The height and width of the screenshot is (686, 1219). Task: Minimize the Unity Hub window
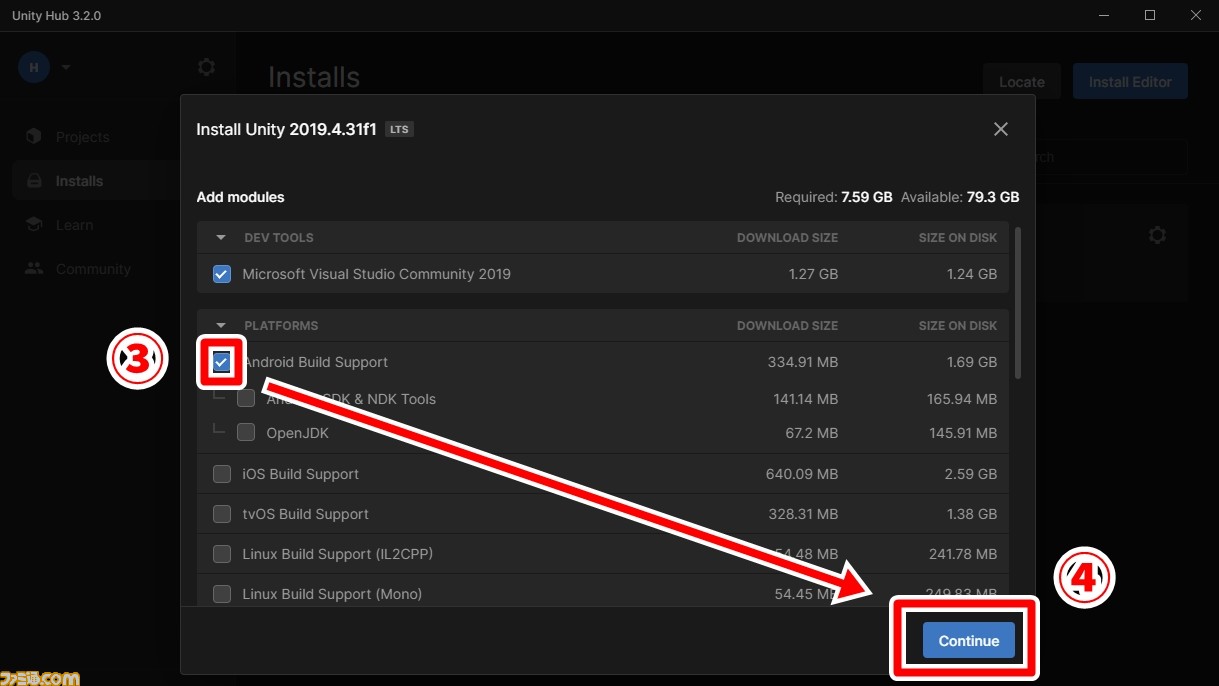(1104, 16)
